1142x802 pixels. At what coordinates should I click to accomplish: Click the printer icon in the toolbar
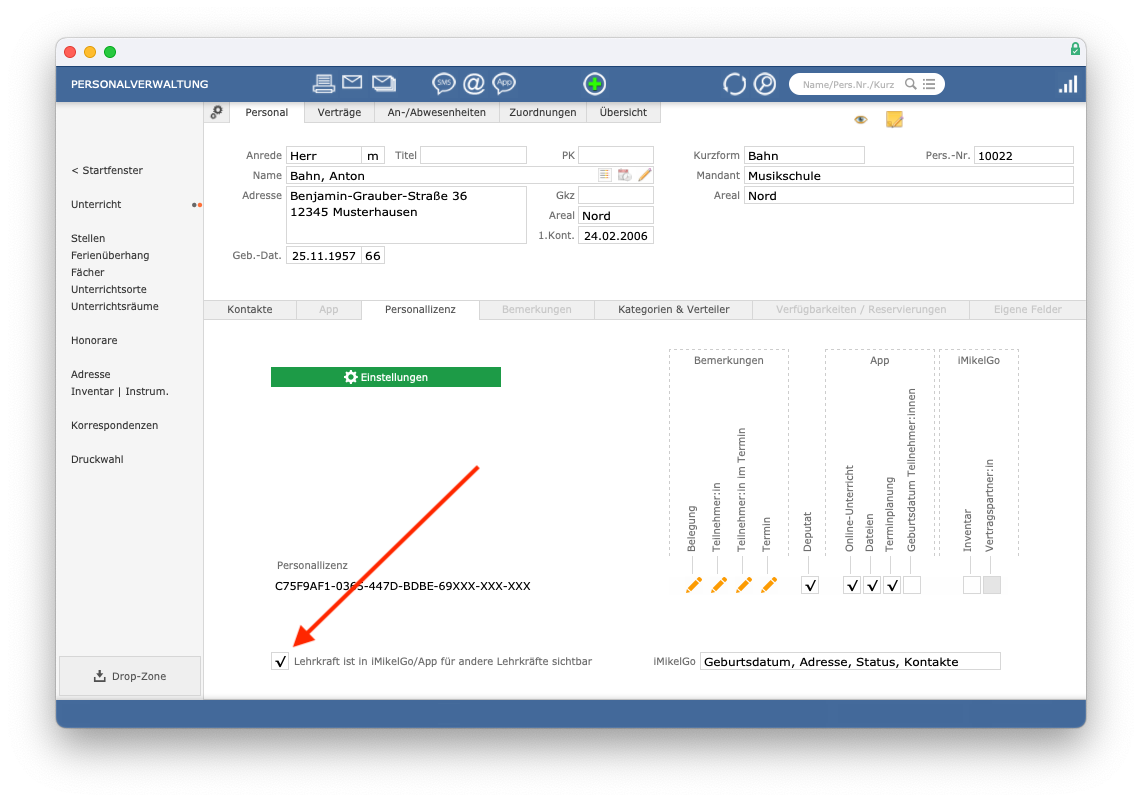(x=324, y=84)
